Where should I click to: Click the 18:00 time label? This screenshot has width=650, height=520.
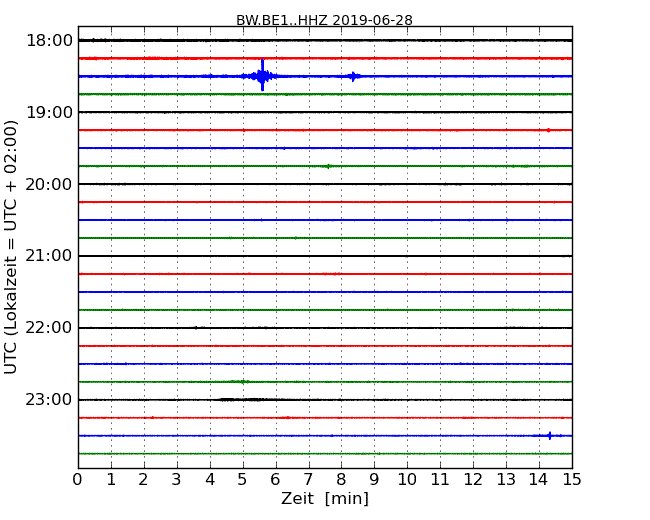pos(49,41)
